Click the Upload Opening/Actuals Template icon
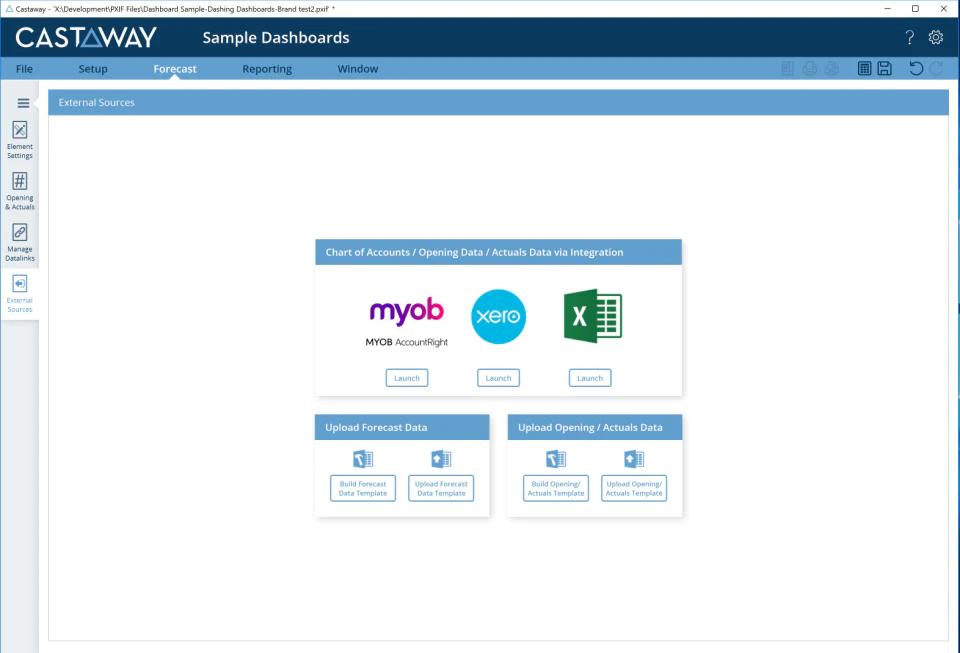The height and width of the screenshot is (653, 960). click(x=634, y=458)
